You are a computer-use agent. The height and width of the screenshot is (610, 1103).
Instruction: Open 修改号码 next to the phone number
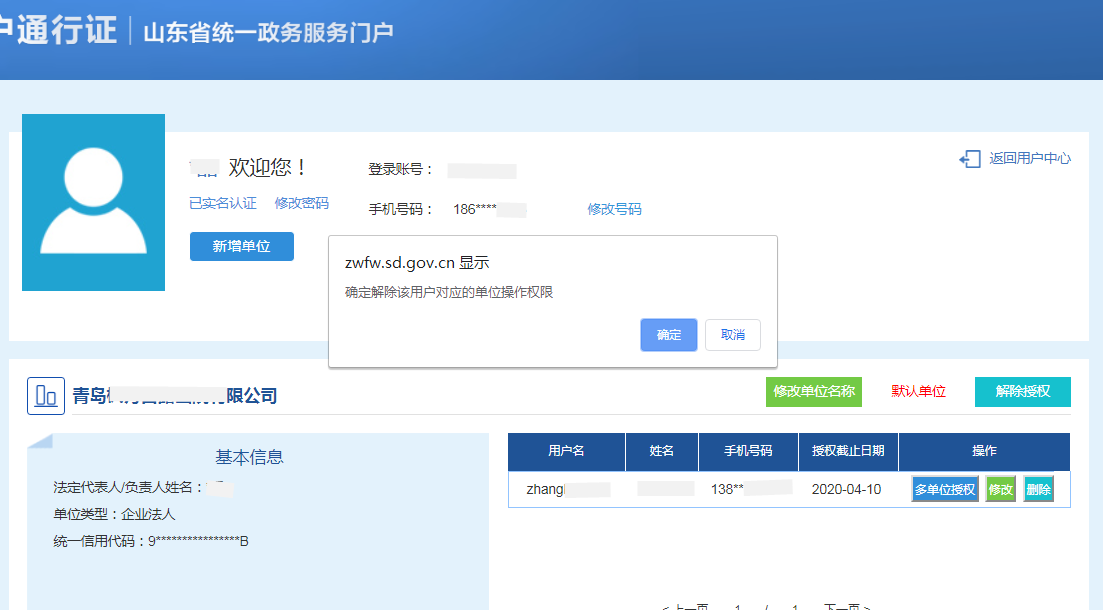tap(614, 209)
